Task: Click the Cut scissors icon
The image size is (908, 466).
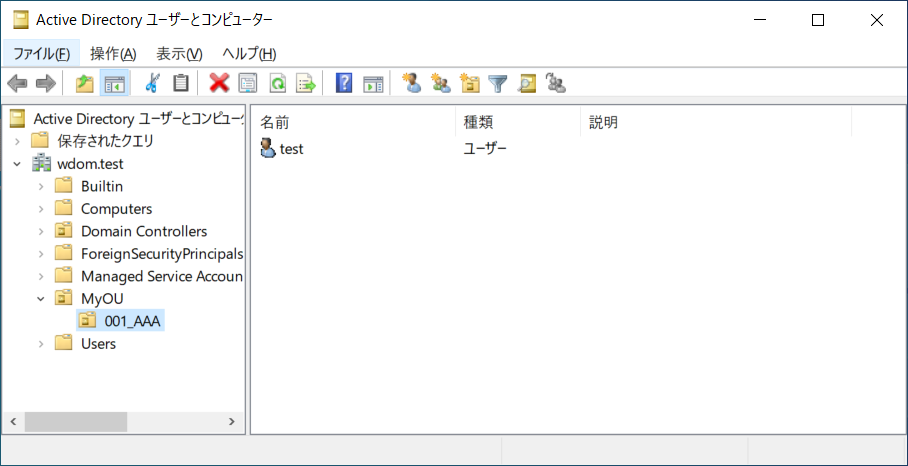Action: pyautogui.click(x=152, y=83)
